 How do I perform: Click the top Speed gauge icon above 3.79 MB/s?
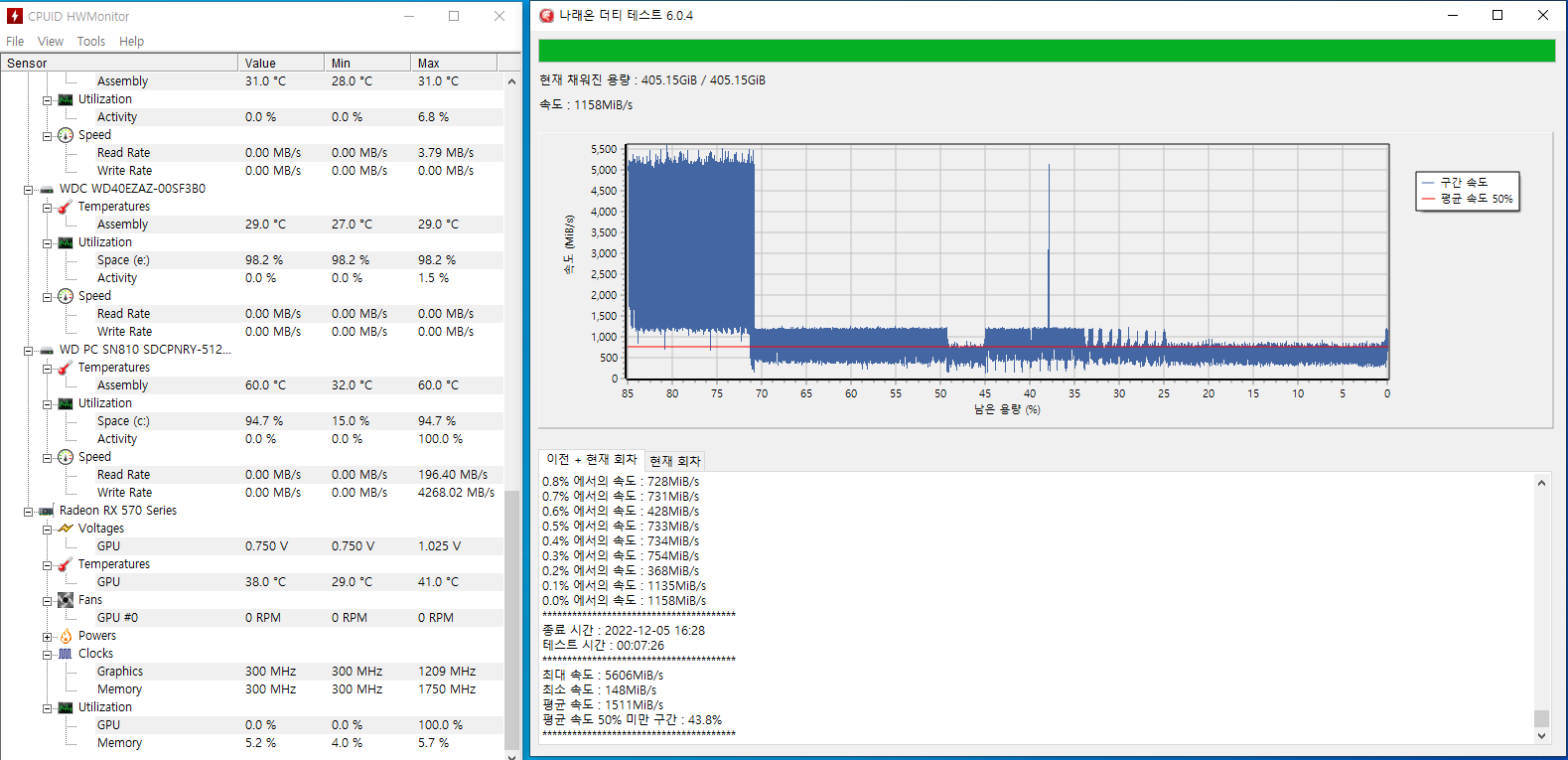coord(66,135)
